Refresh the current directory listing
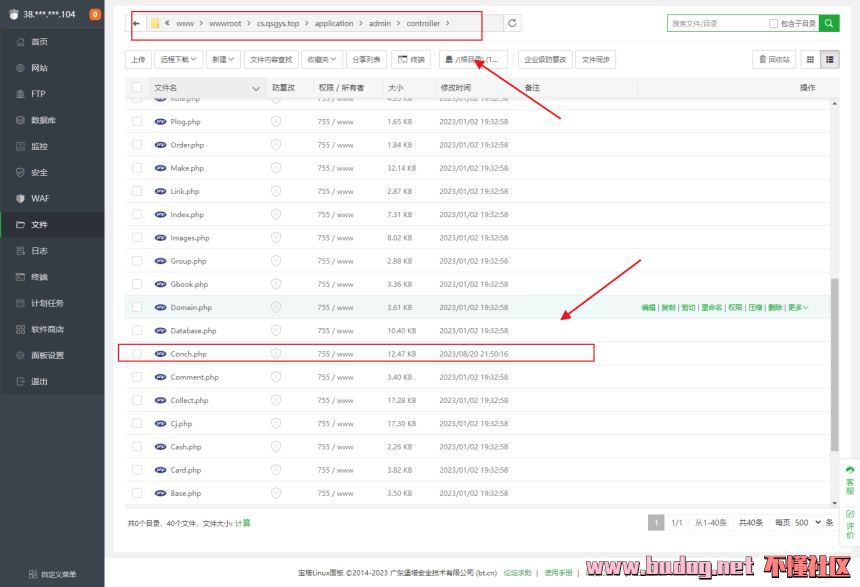Viewport: 860px width, 587px height. (513, 23)
